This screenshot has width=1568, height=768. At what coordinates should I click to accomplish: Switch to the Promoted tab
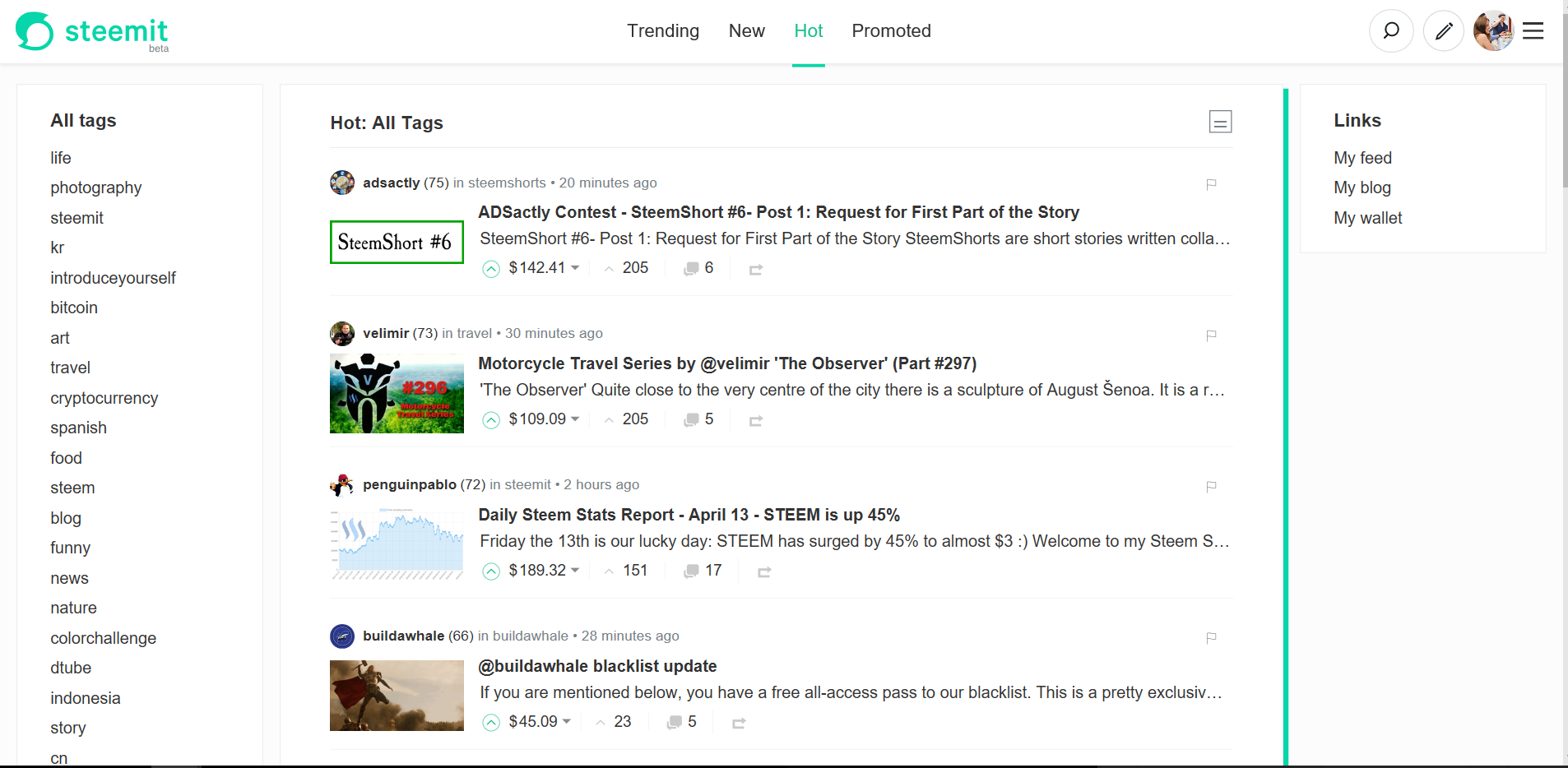tap(892, 31)
